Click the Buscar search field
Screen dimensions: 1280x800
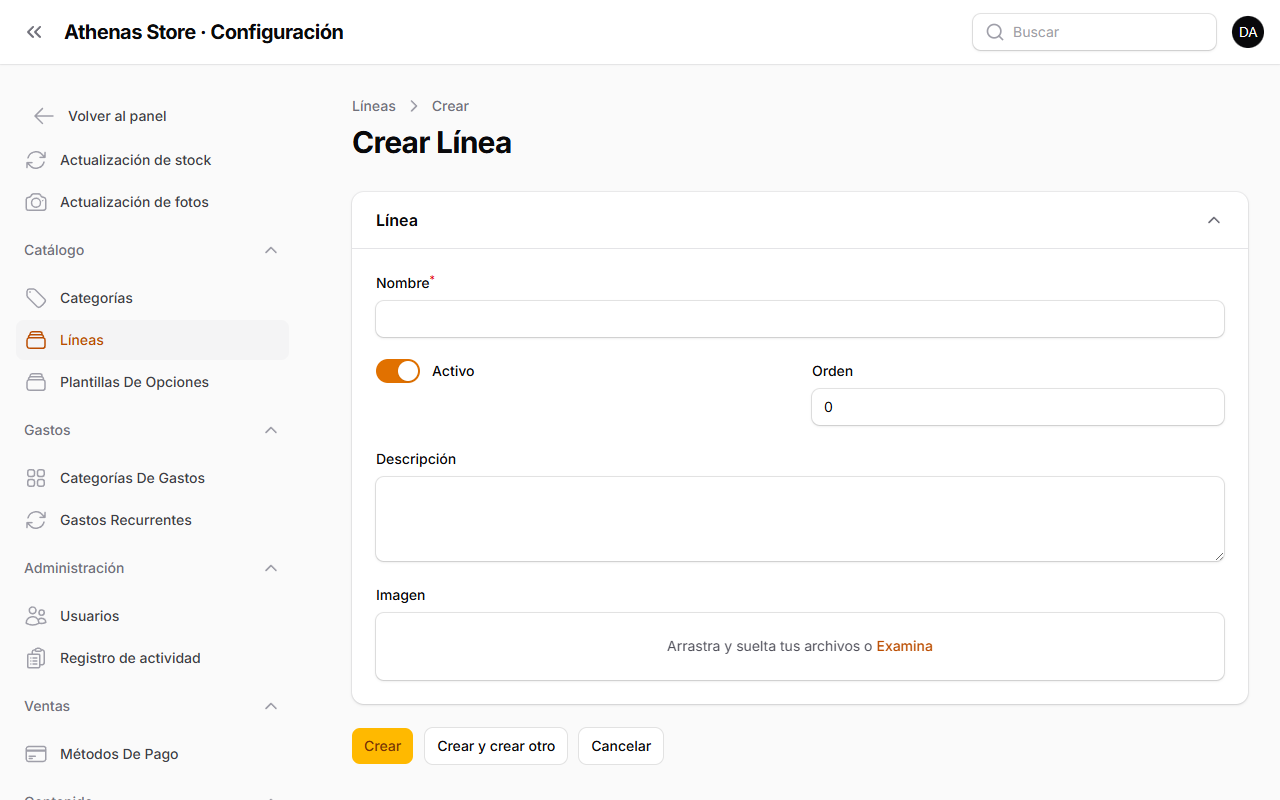click(x=1094, y=32)
